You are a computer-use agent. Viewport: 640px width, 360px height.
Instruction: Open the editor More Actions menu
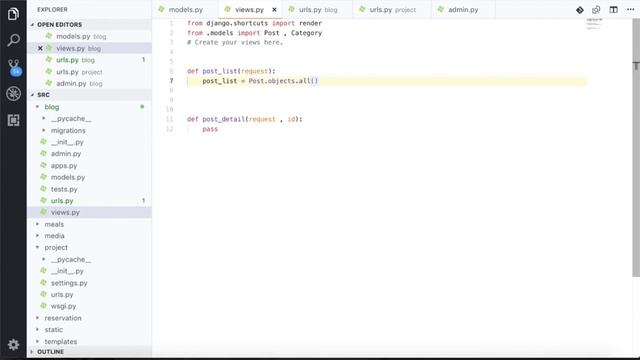[x=630, y=10]
